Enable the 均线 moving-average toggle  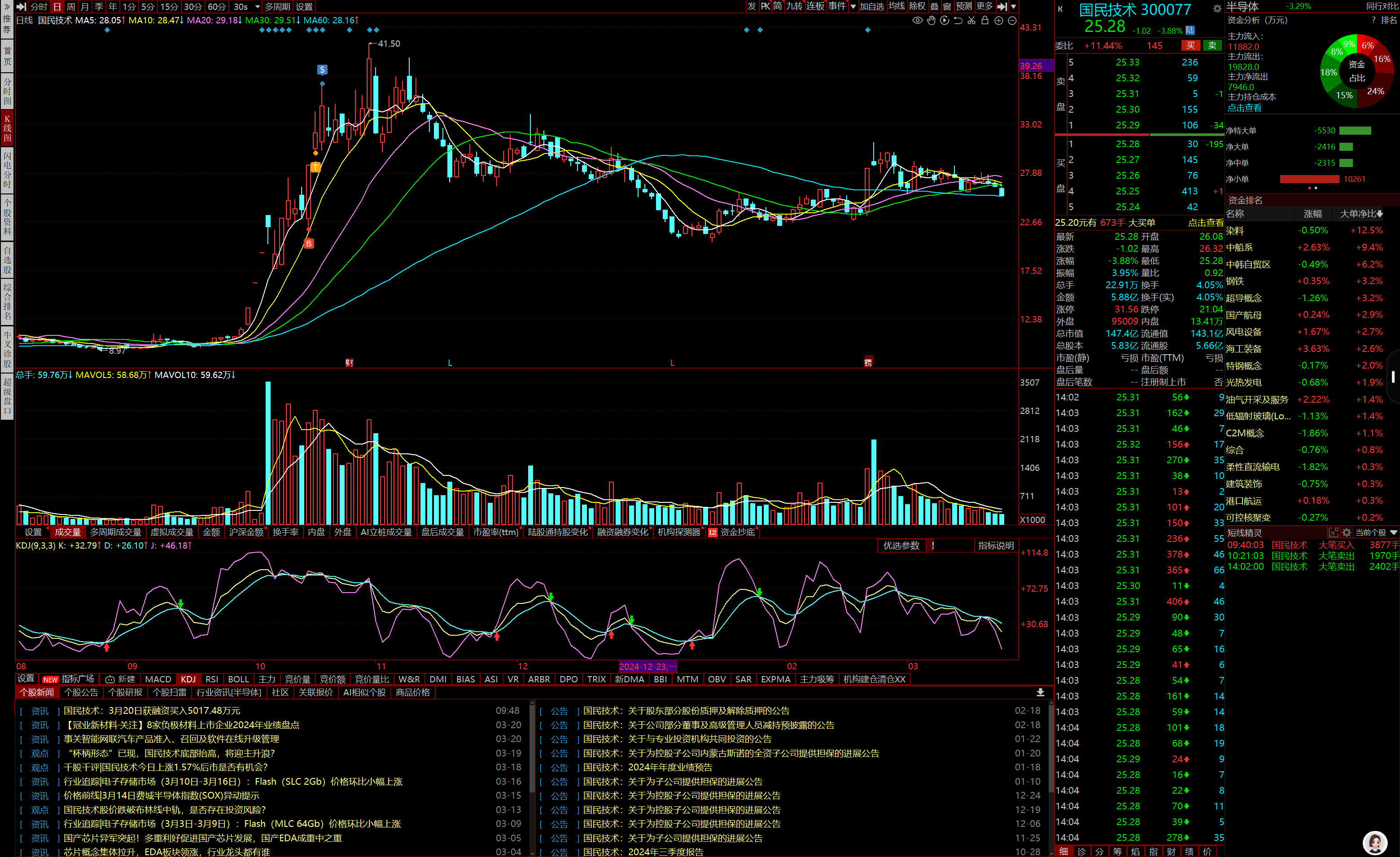[x=897, y=6]
